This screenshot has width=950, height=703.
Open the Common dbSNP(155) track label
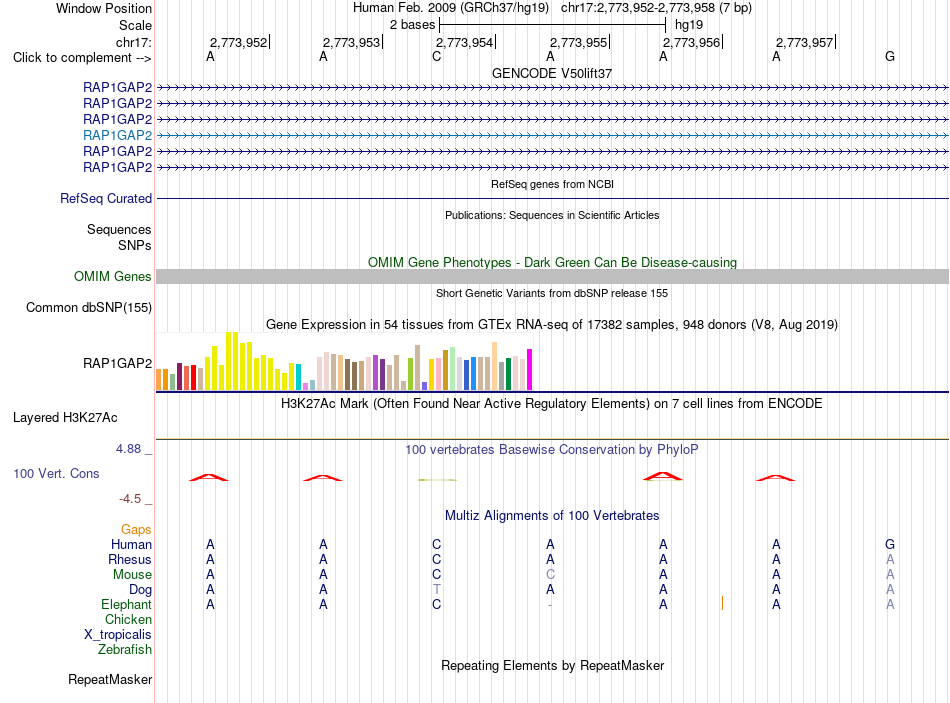[x=88, y=307]
